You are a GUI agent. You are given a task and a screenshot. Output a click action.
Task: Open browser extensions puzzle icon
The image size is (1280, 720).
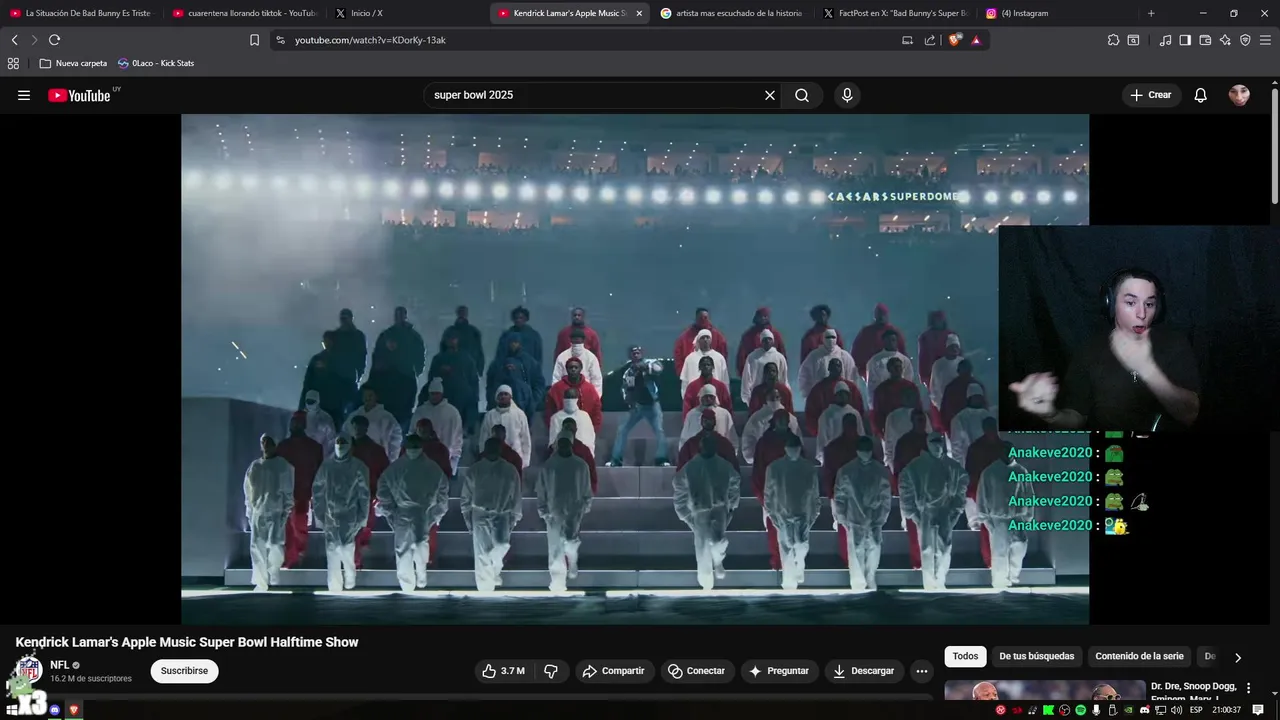point(1113,40)
